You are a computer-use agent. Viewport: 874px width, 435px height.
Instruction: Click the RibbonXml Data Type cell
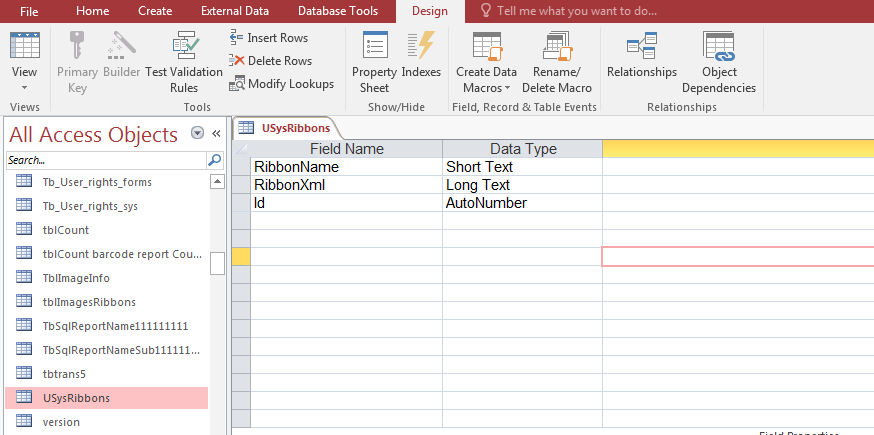(521, 185)
